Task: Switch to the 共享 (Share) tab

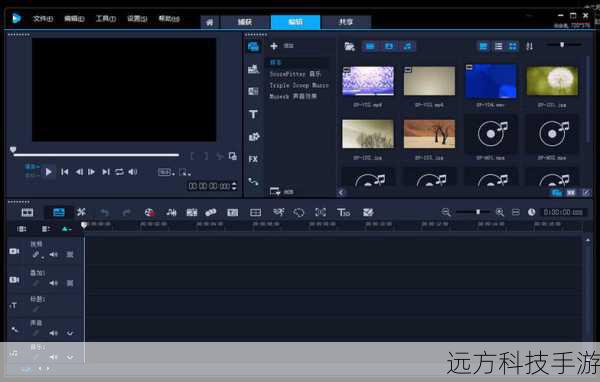Action: click(x=346, y=22)
